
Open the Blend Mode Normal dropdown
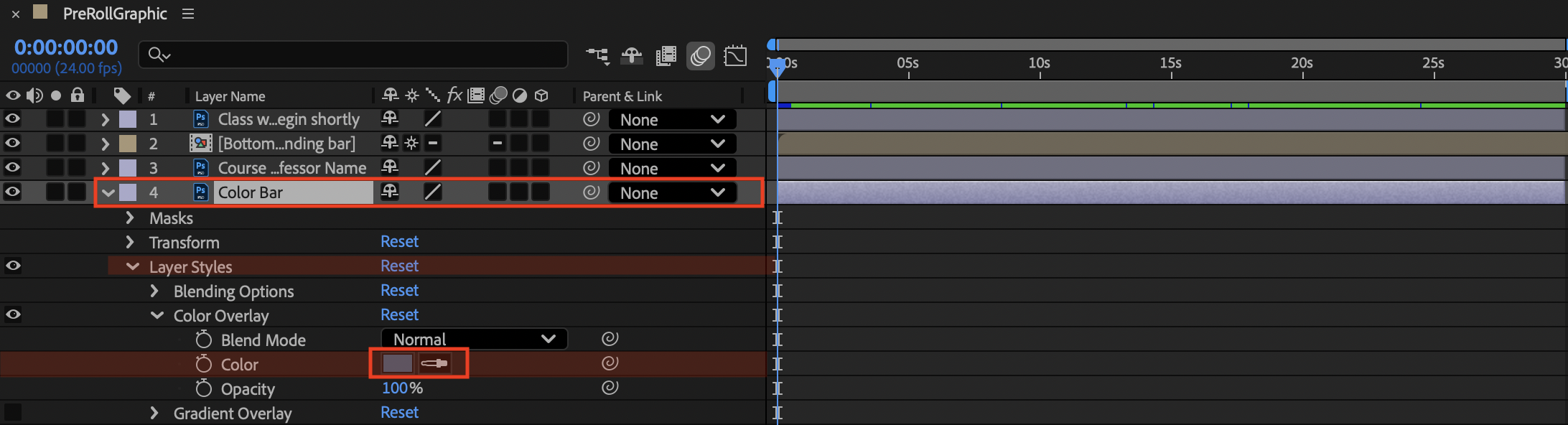pyautogui.click(x=474, y=339)
